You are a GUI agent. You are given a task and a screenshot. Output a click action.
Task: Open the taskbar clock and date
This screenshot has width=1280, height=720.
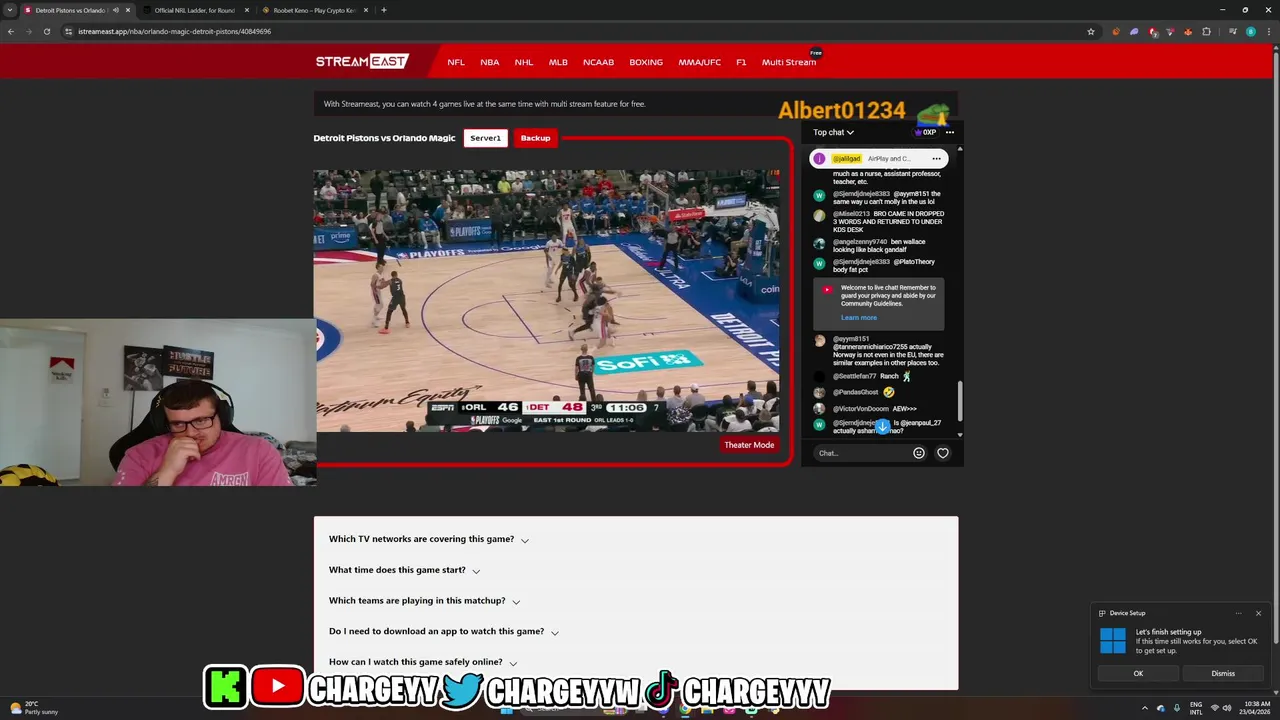pyautogui.click(x=1257, y=707)
